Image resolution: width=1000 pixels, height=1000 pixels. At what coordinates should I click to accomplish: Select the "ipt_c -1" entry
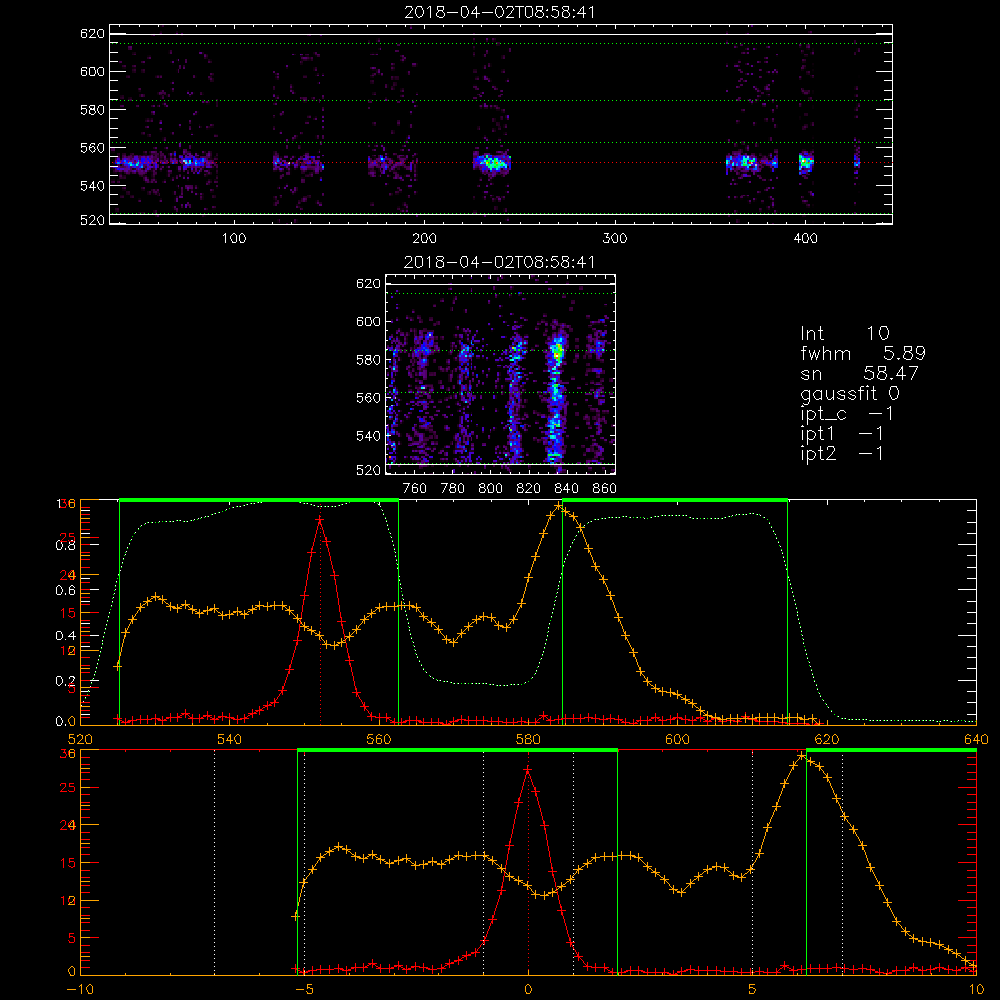point(847,414)
